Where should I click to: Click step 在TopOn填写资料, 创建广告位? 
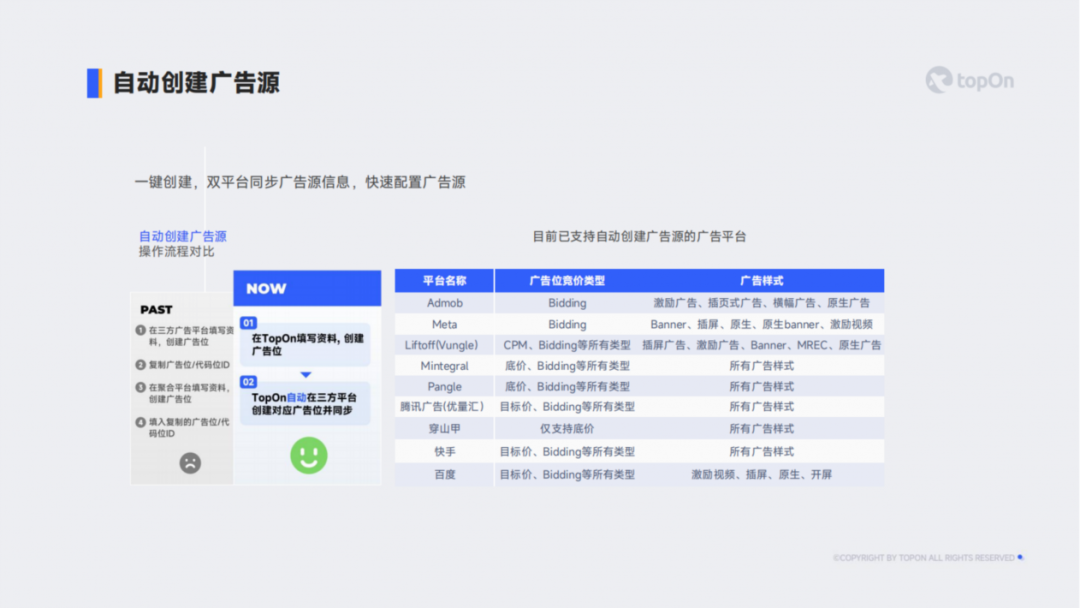coord(307,344)
